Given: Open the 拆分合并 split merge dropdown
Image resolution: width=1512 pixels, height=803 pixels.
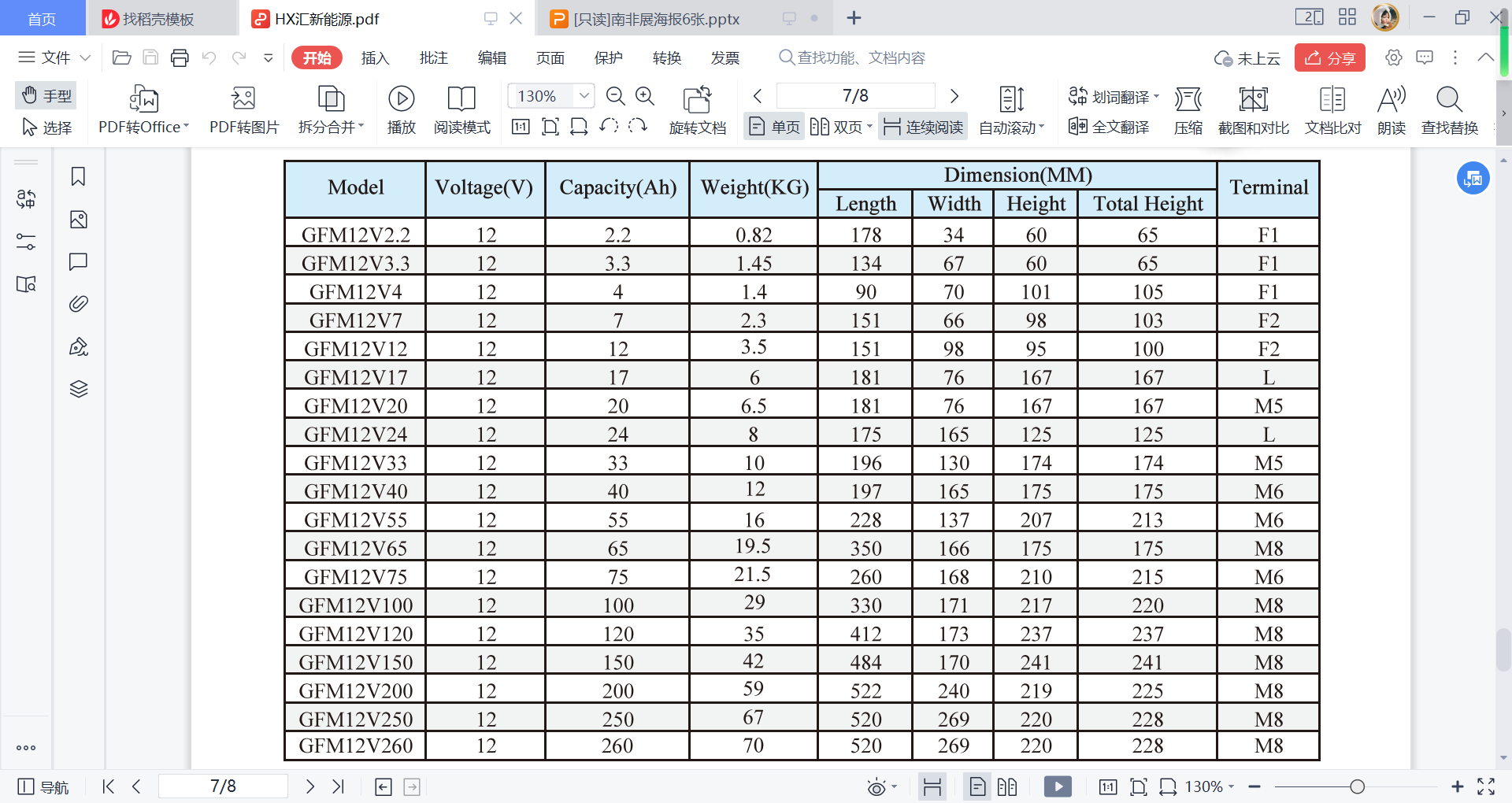Looking at the screenshot, I should (331, 127).
